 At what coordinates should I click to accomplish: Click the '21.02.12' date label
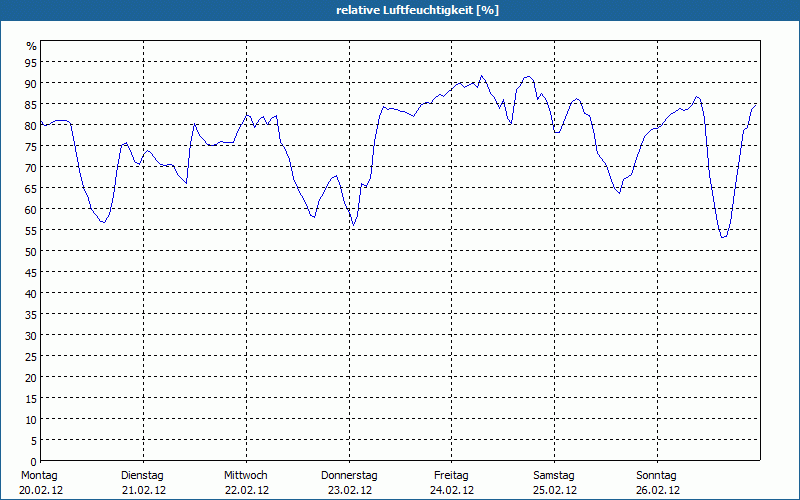(144, 491)
